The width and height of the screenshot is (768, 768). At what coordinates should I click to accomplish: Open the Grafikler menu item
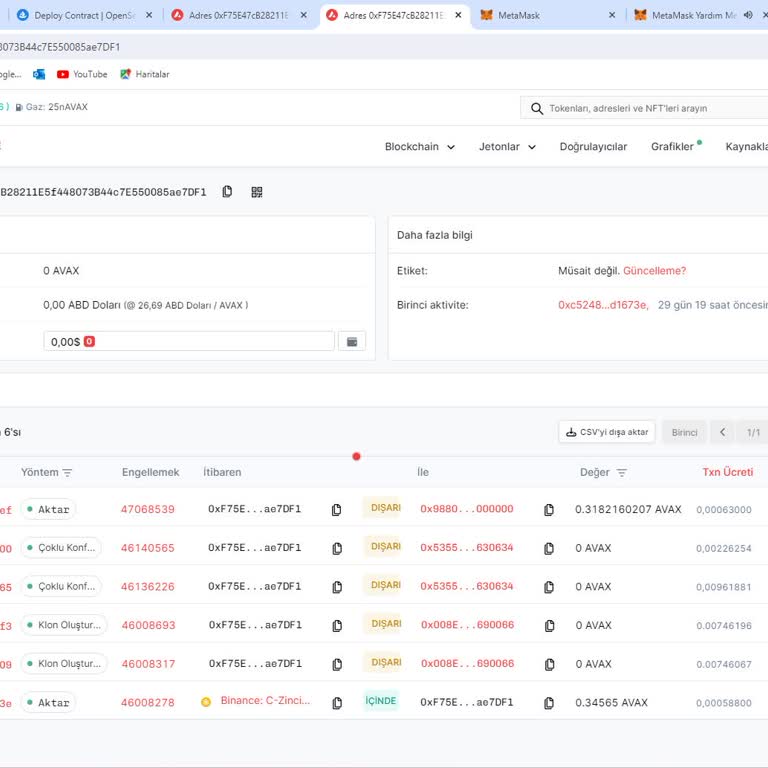(672, 146)
